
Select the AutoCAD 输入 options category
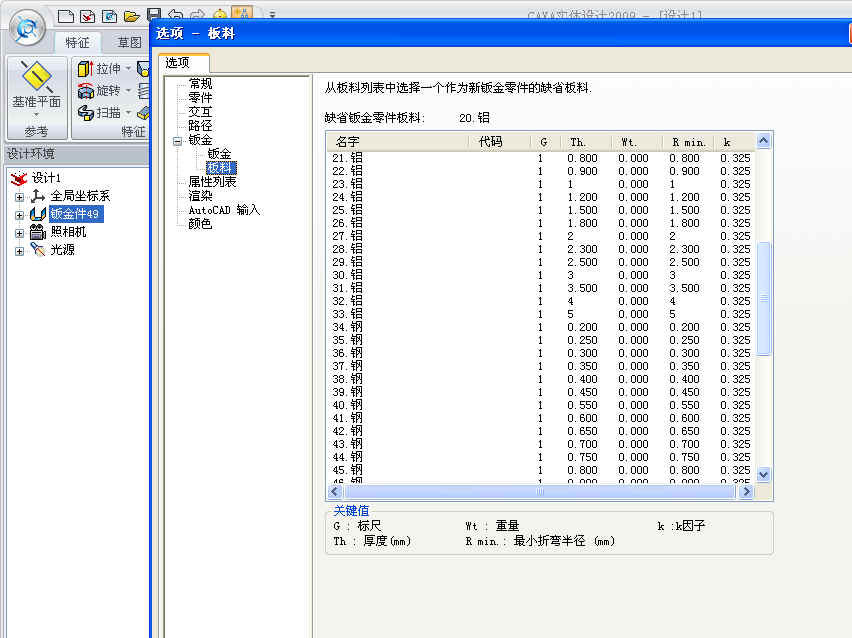pyautogui.click(x=224, y=210)
